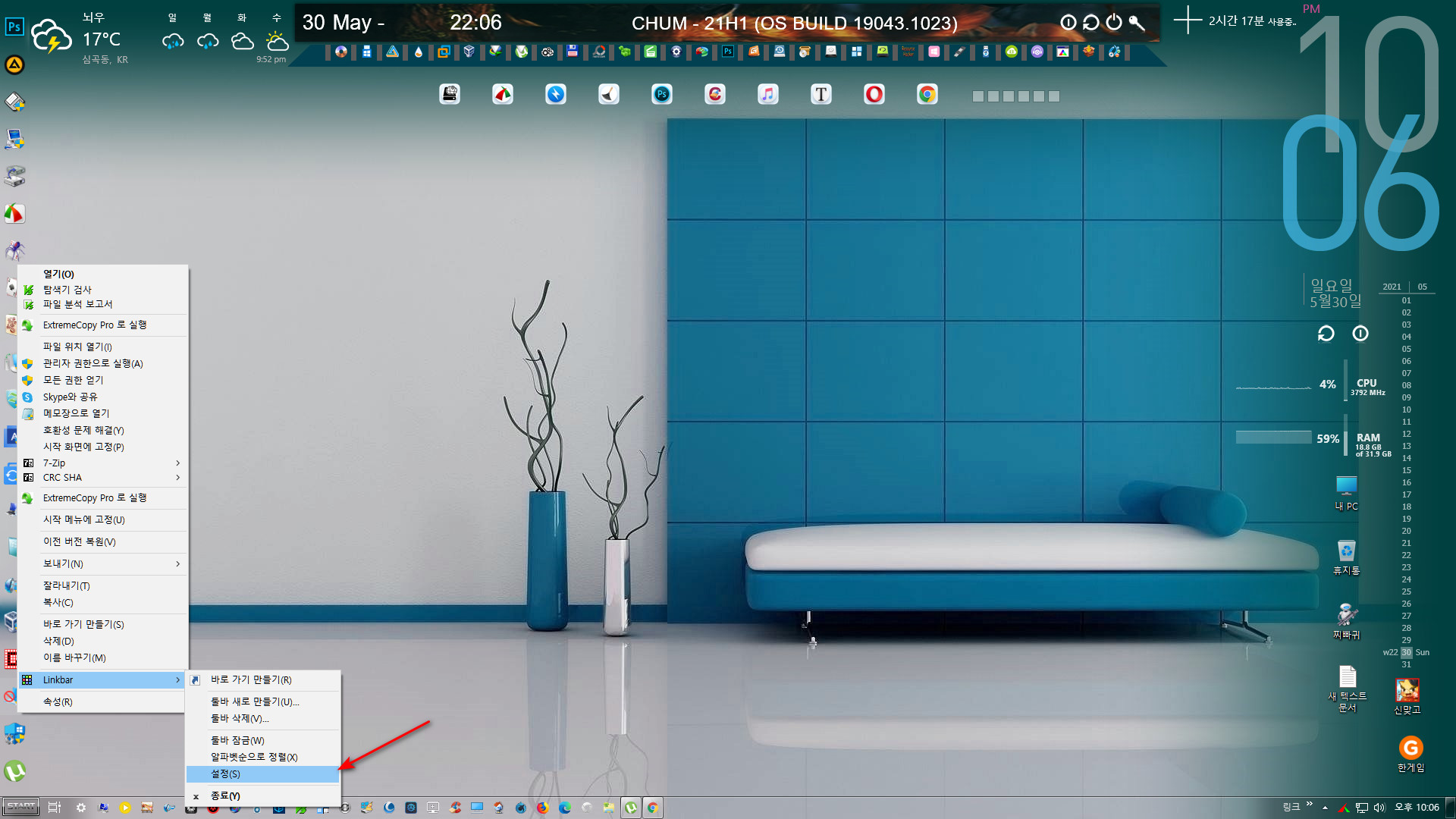The width and height of the screenshot is (1456, 819).
Task: Click the small Ps icon in top bar
Action: click(728, 52)
